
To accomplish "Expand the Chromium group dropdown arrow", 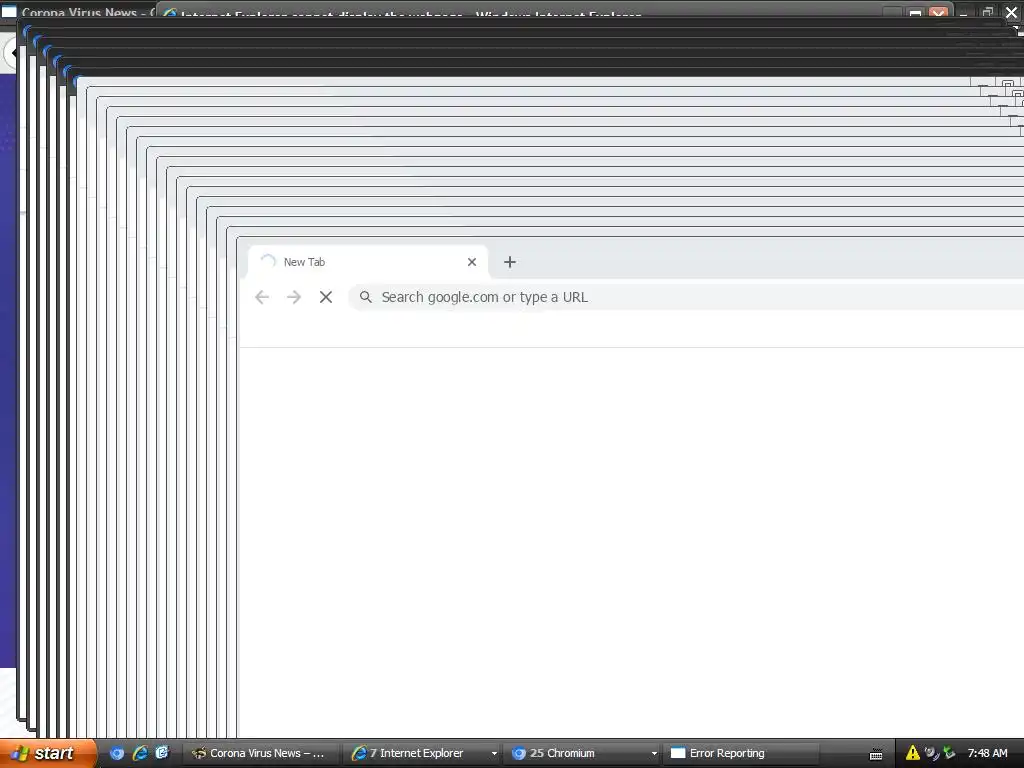I will pyautogui.click(x=654, y=754).
